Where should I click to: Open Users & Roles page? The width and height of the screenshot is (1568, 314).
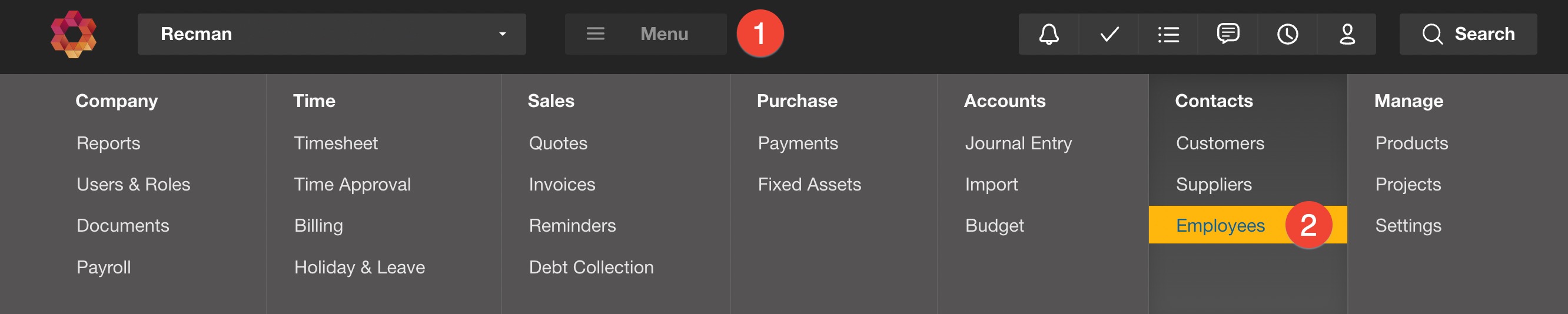(x=133, y=185)
